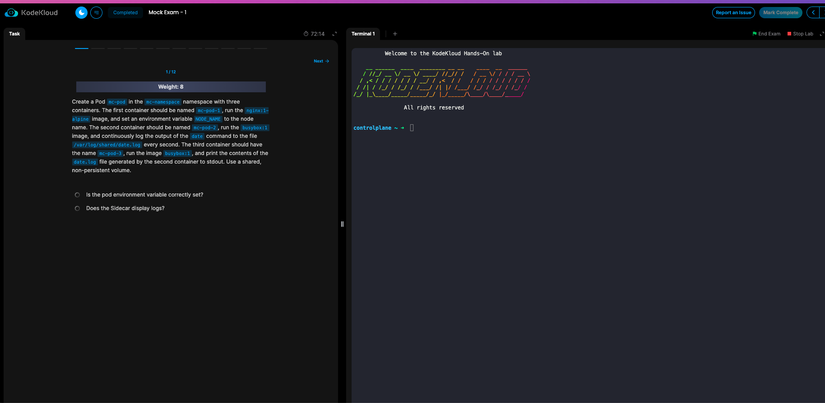Click the NODE_NAME code label
Viewport: 825px width, 403px height.
point(208,119)
